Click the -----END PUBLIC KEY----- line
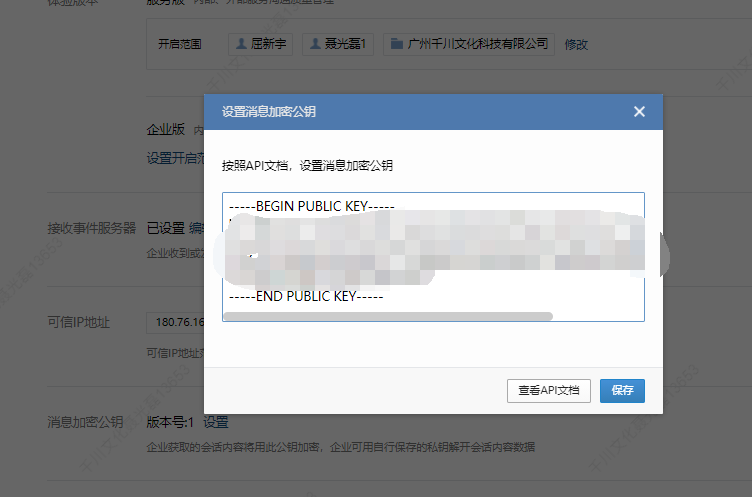Viewport: 752px width, 497px height. coord(306,296)
